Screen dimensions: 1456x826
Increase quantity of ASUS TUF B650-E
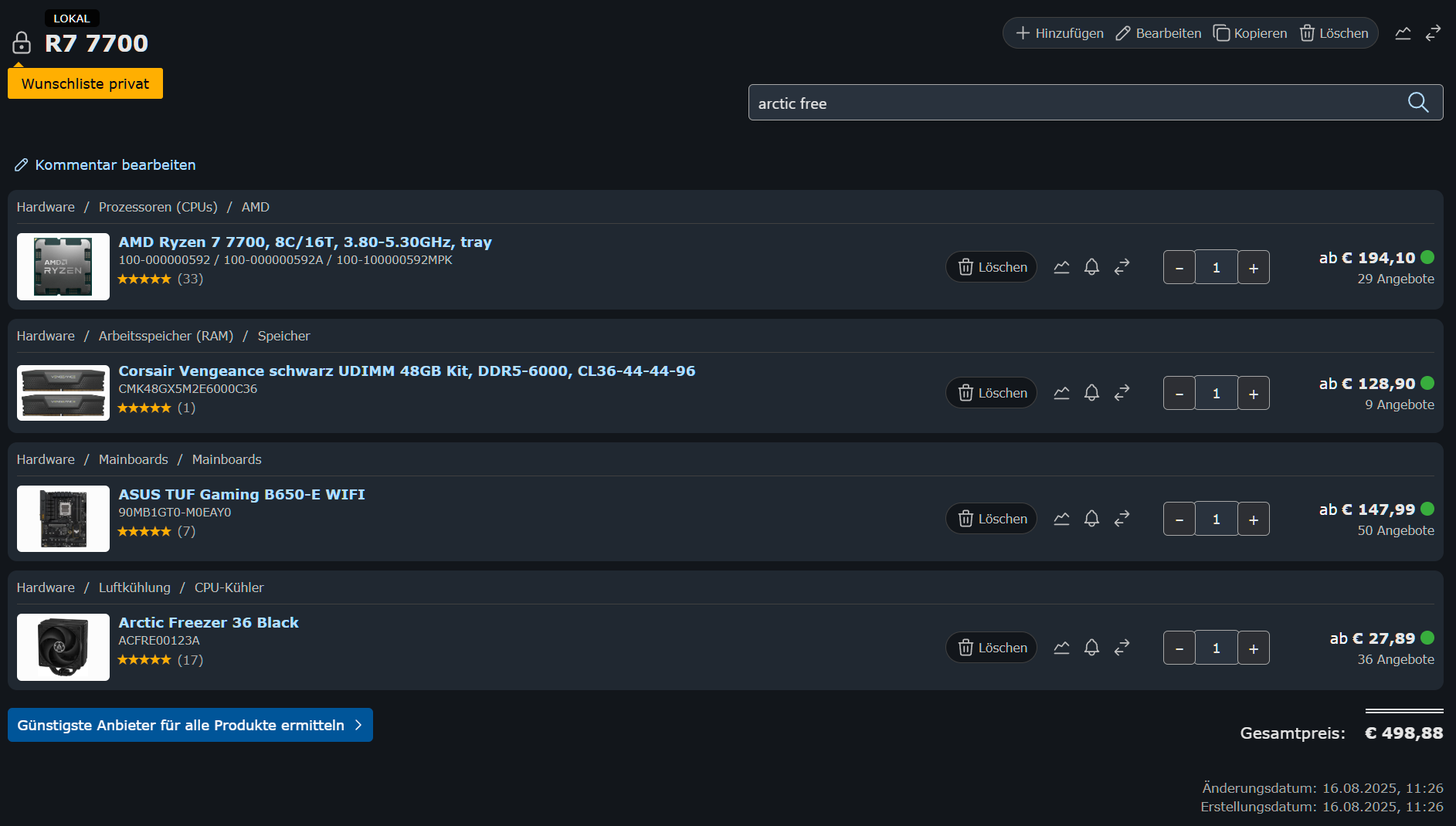pyautogui.click(x=1254, y=519)
